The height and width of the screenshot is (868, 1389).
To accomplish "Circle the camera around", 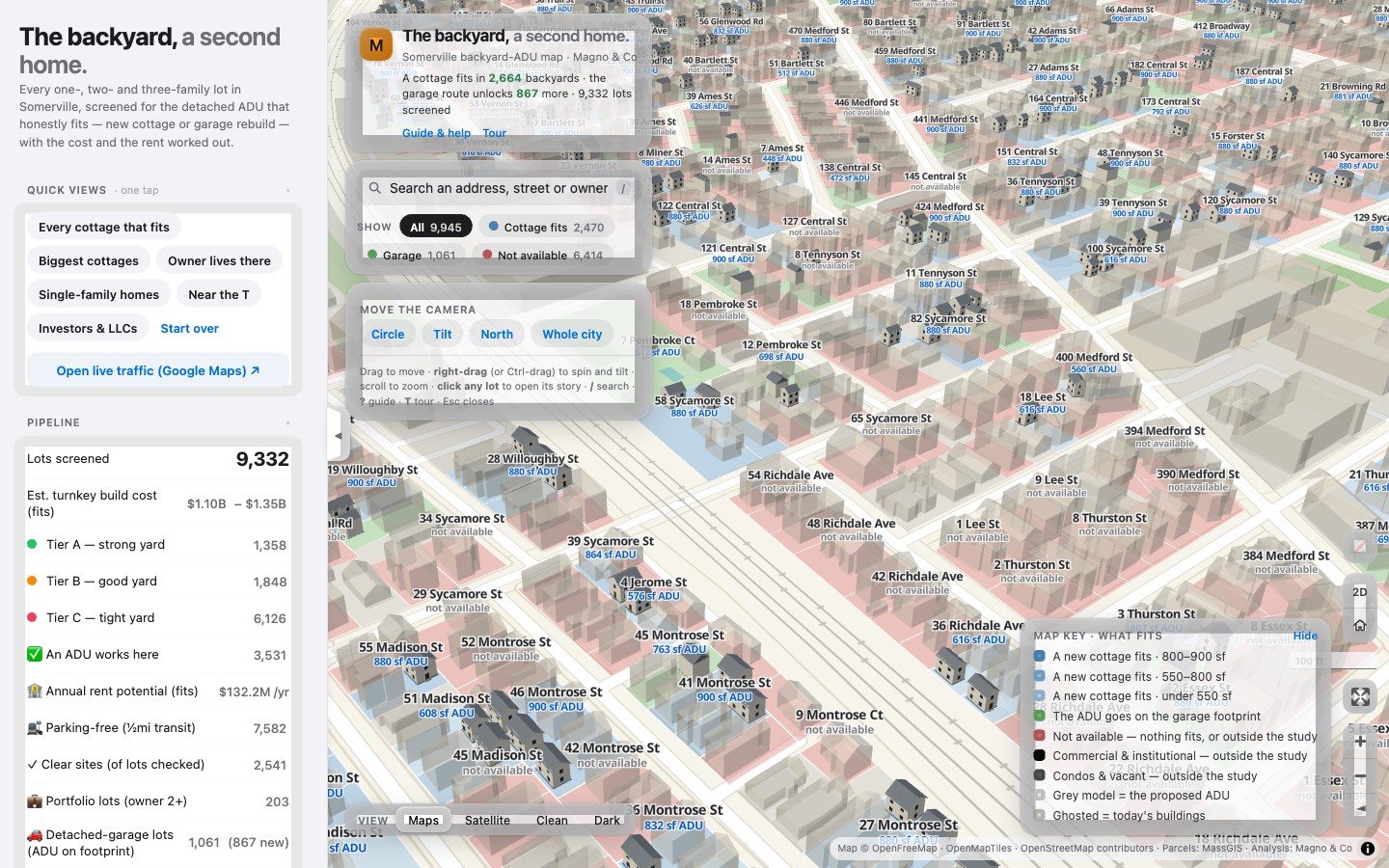I will click(388, 334).
